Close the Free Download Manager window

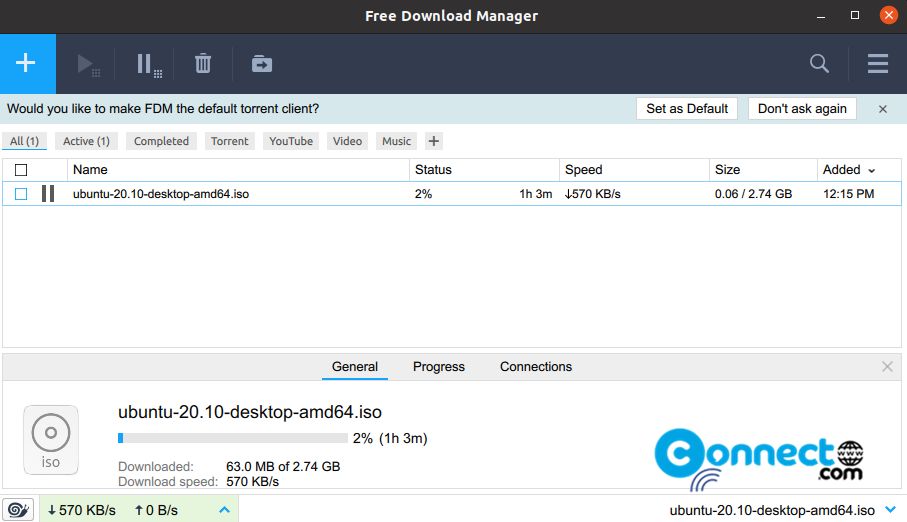pos(889,15)
